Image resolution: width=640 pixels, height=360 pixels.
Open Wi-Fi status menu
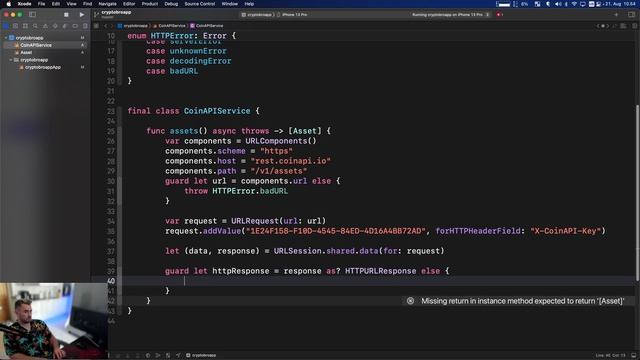click(x=574, y=4)
